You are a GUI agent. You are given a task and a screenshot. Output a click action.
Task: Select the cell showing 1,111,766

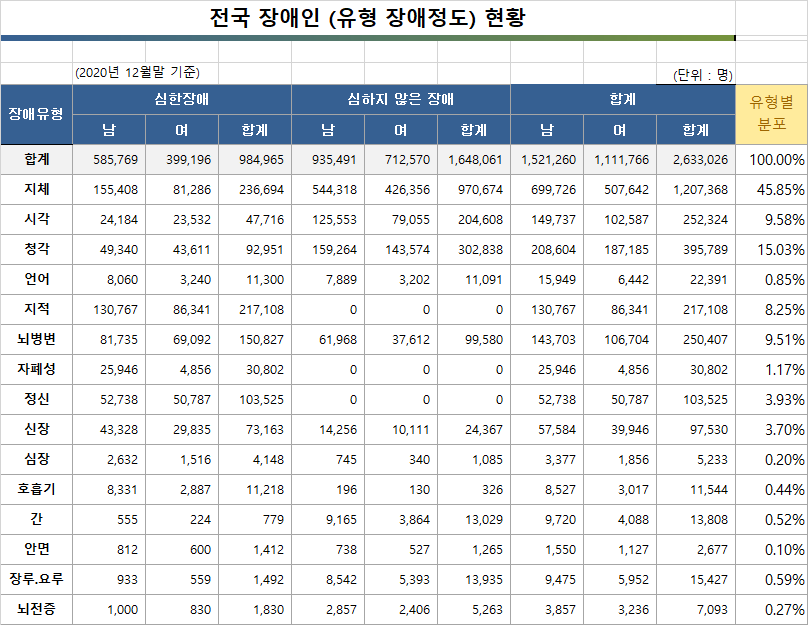click(x=620, y=159)
